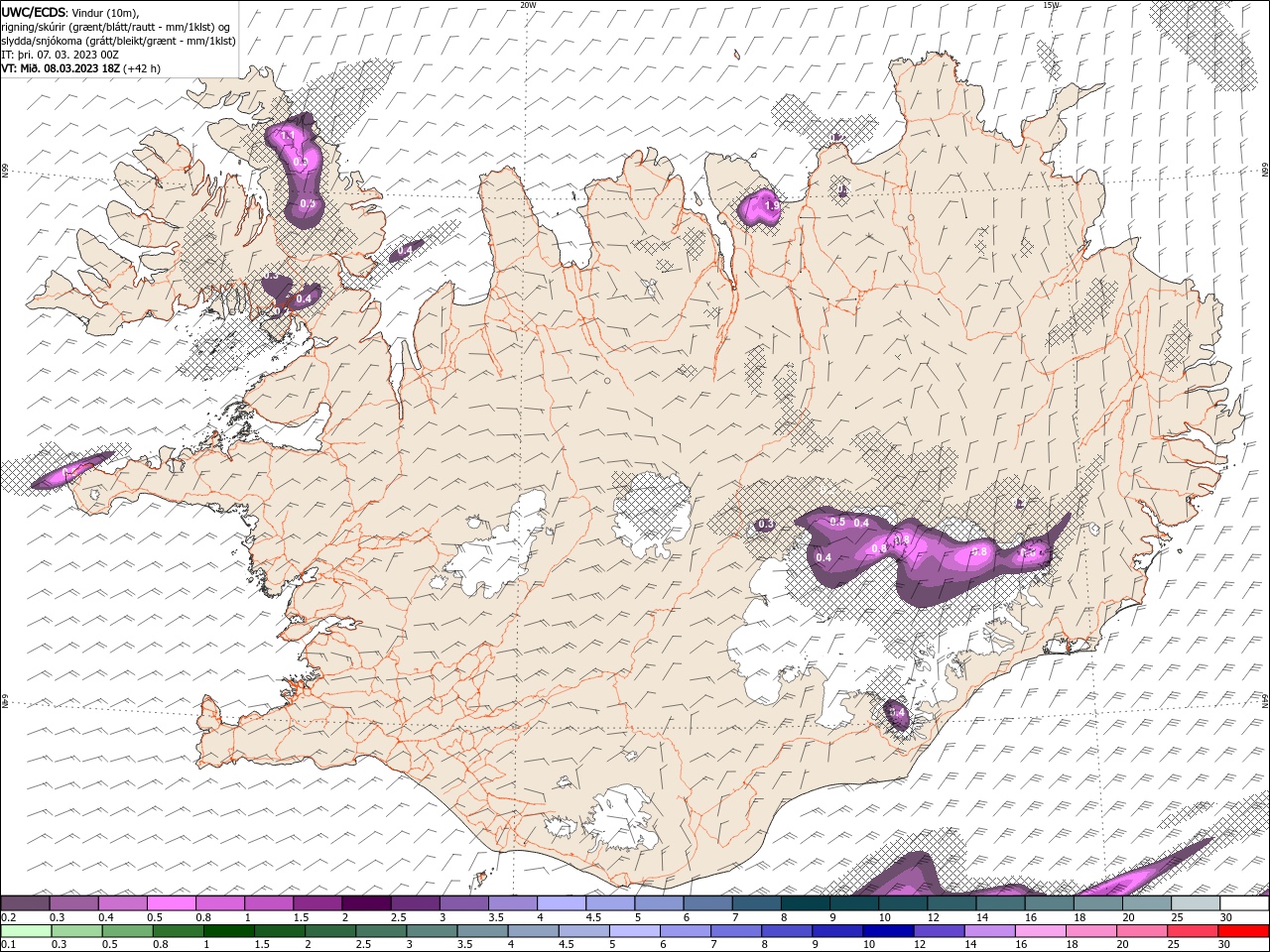Pick the 18 grey-teal swatch in the snow scale
The width and height of the screenshot is (1270, 952).
[x=1098, y=902]
